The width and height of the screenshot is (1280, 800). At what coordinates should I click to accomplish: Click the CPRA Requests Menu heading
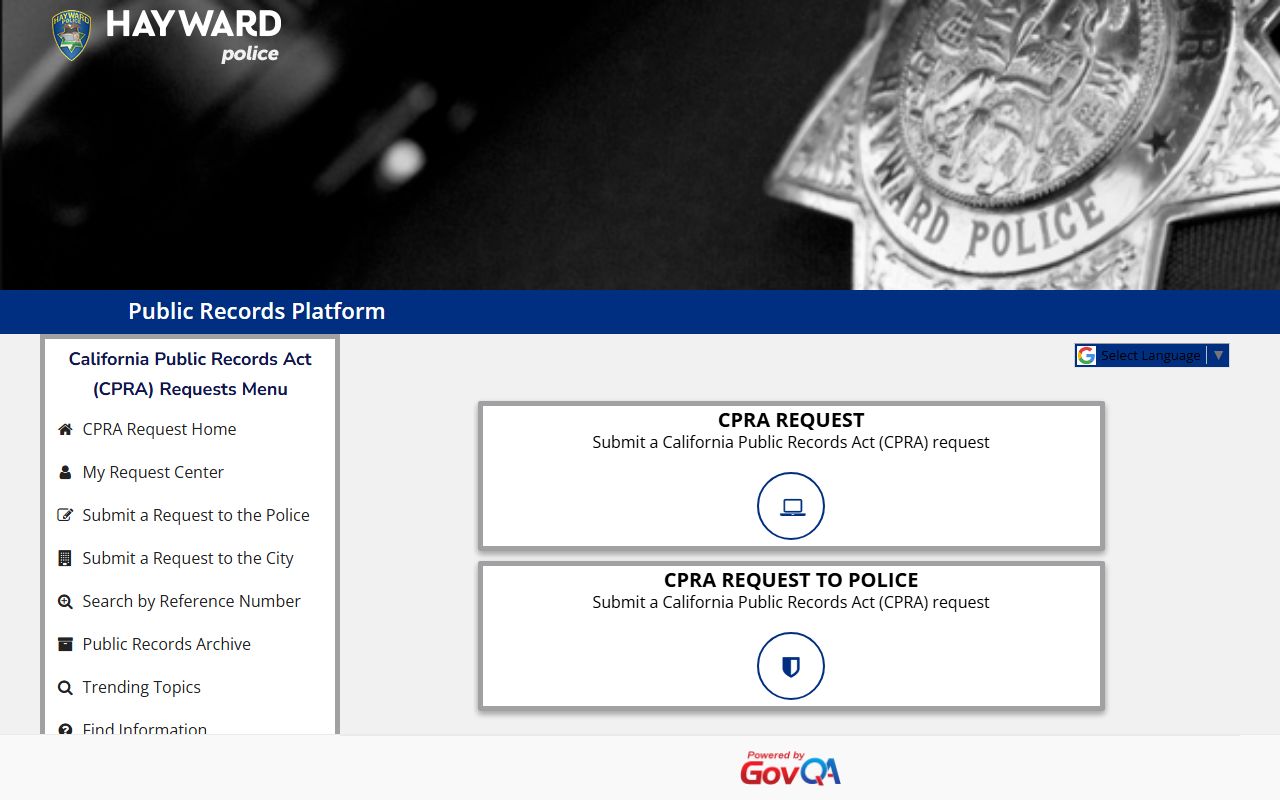[190, 374]
